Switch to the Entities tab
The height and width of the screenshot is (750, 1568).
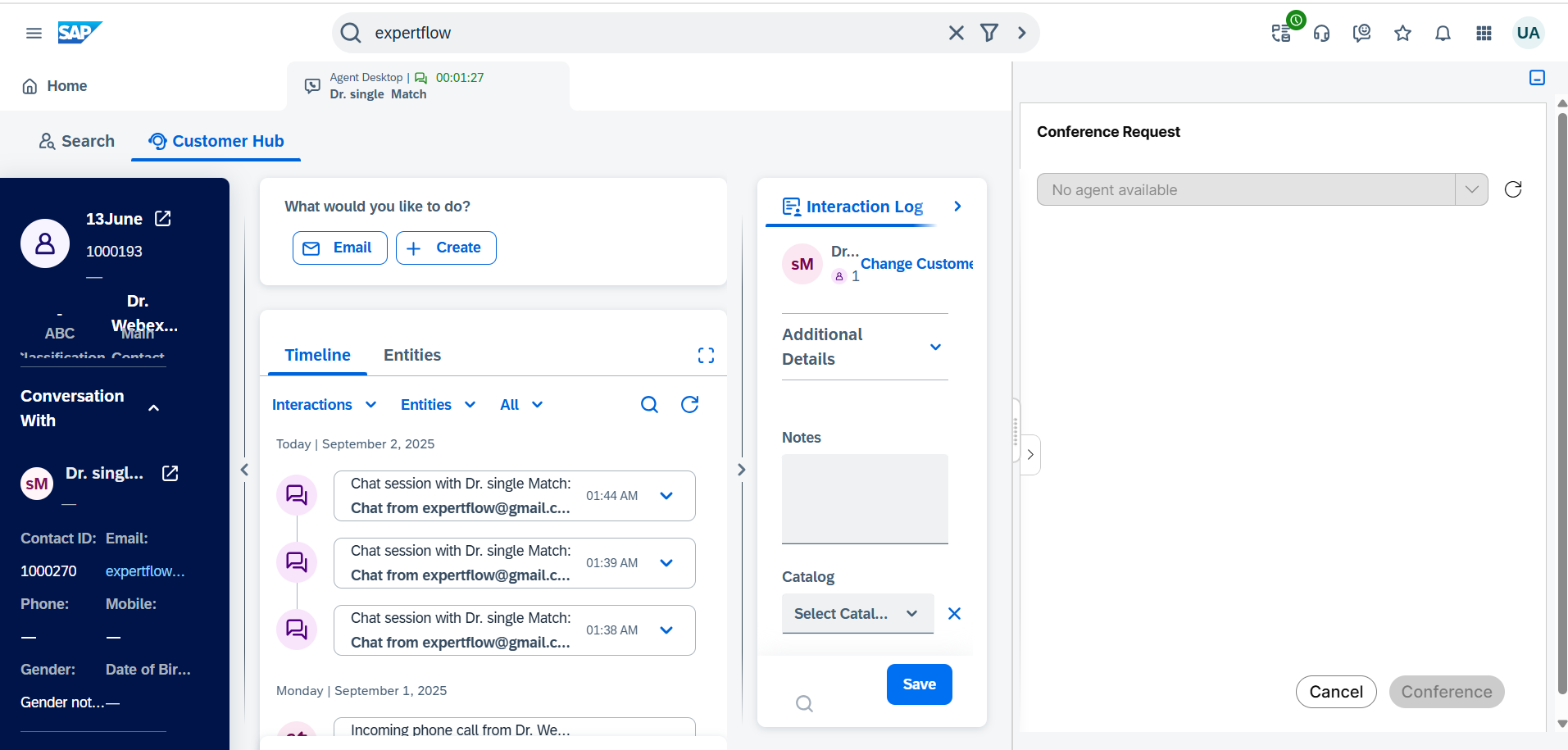coord(411,355)
